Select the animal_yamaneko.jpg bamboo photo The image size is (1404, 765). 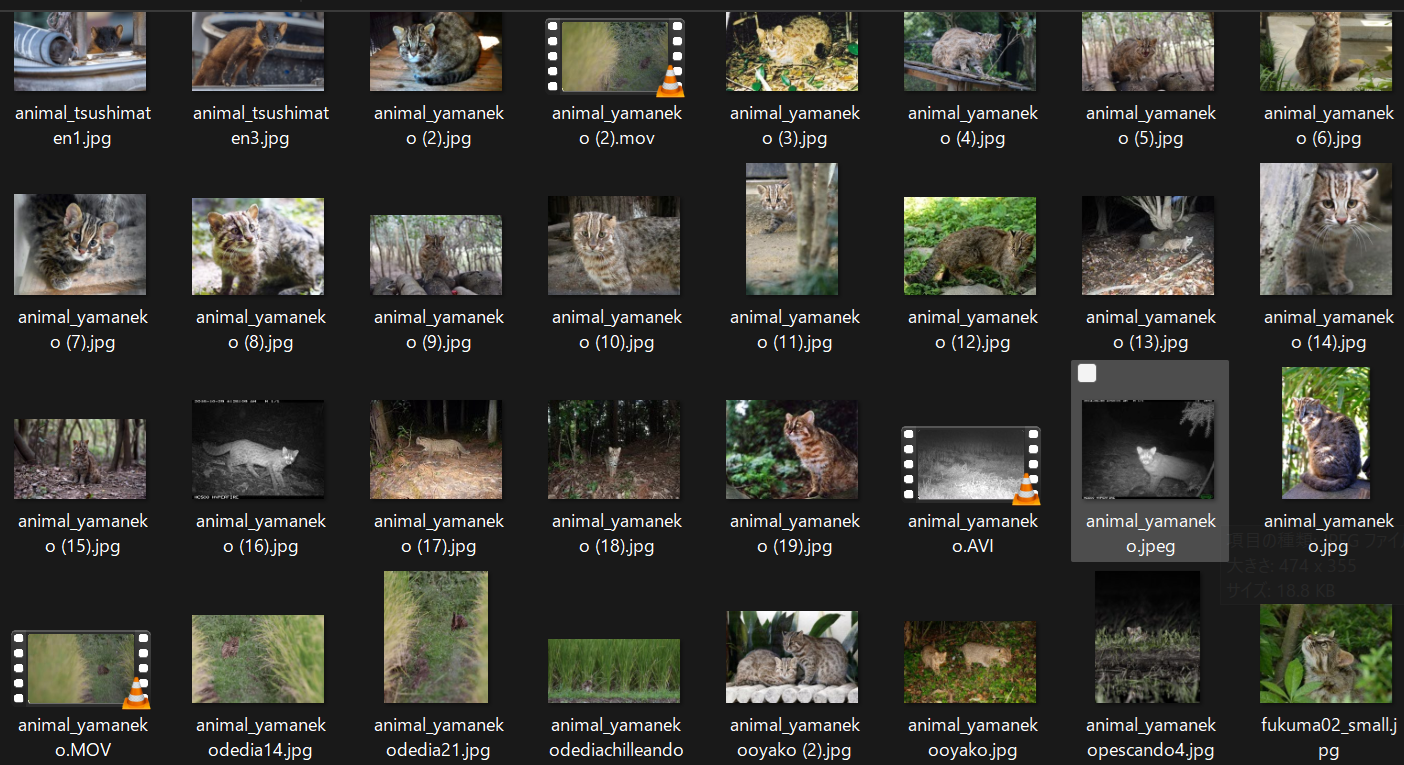pyautogui.click(x=1326, y=433)
